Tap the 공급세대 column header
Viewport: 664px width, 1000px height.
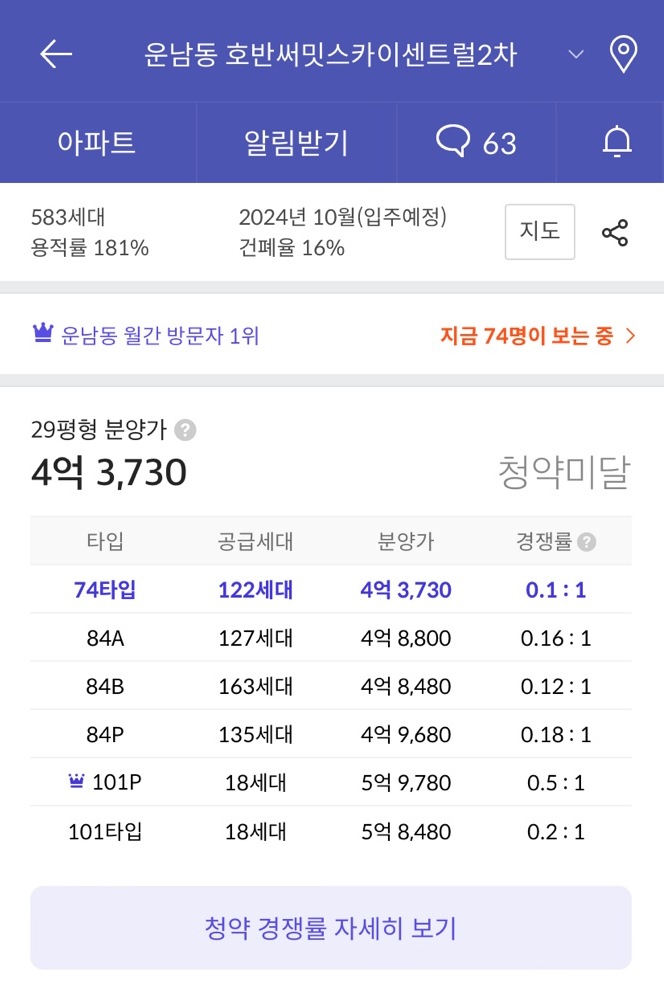255,542
